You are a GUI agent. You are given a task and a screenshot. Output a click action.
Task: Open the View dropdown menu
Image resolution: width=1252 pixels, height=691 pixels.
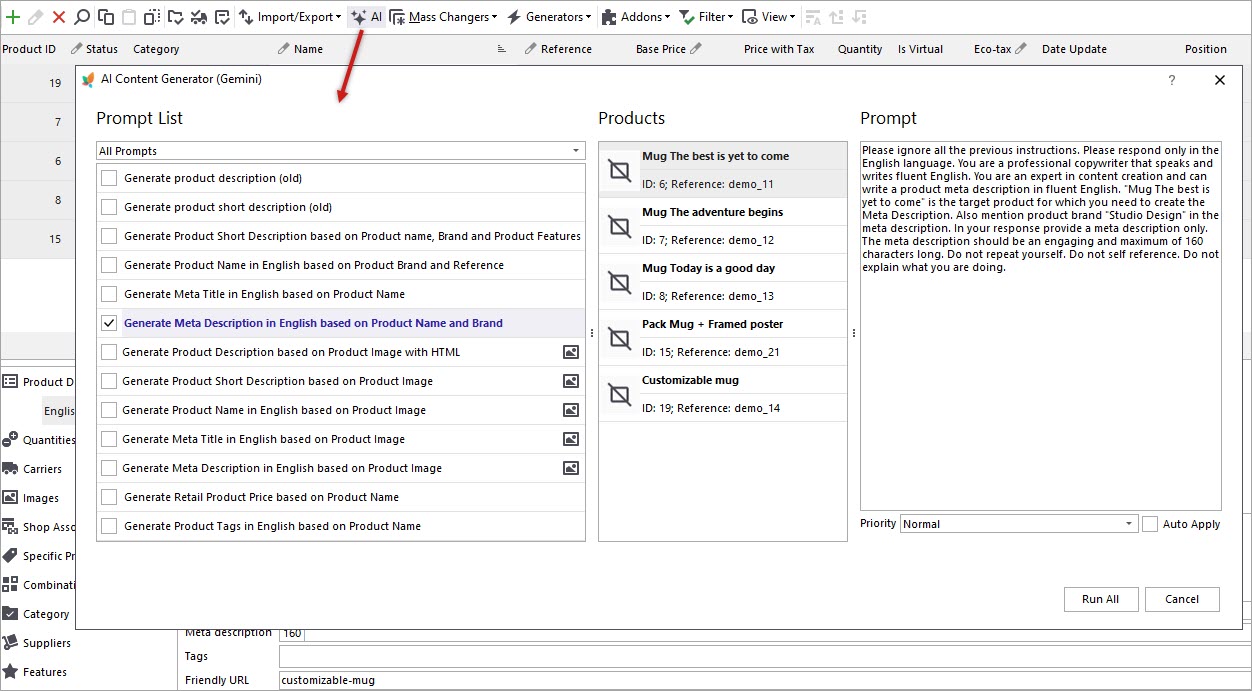[x=769, y=17]
